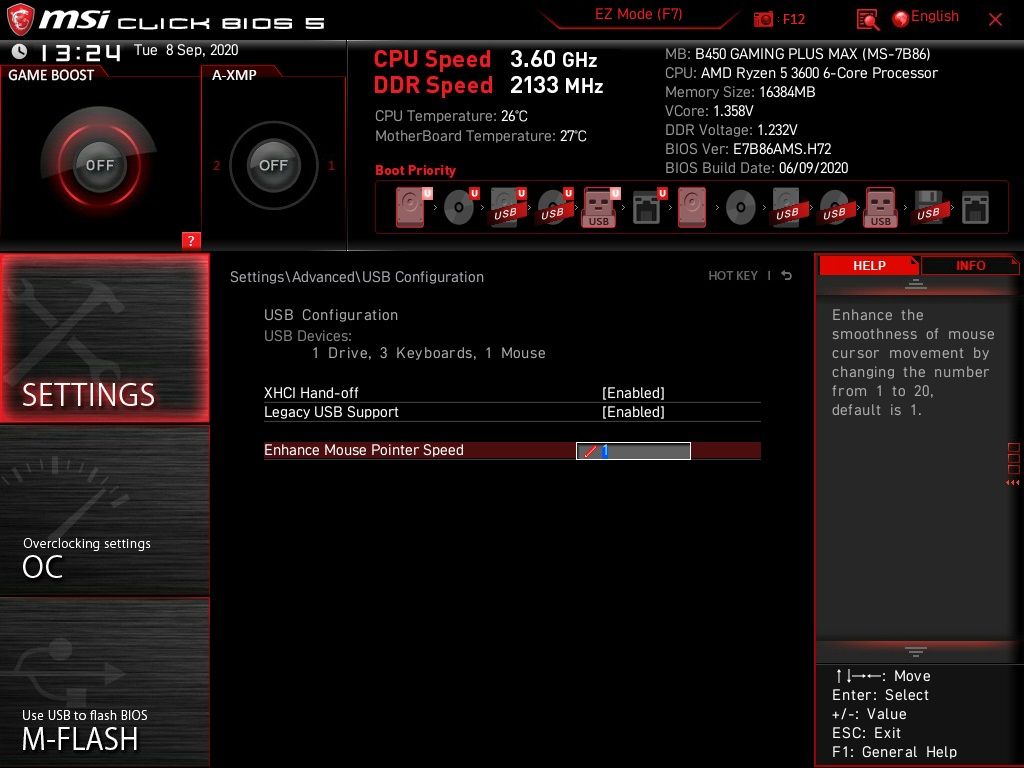Click the DDR Voltage: 1.232V line
Screen dimensions: 1024x768
click(731, 130)
